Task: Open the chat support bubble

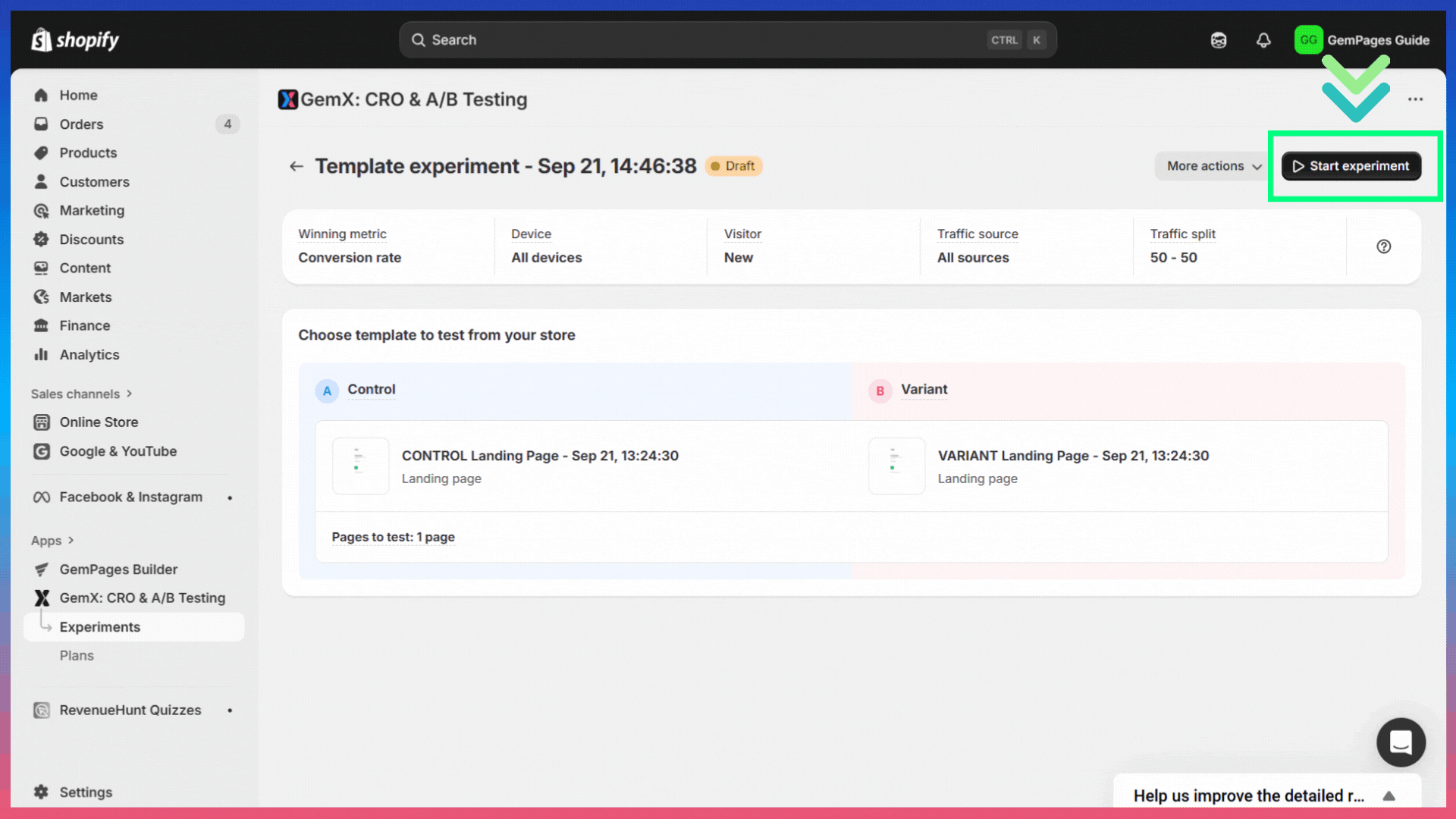Action: [x=1401, y=742]
